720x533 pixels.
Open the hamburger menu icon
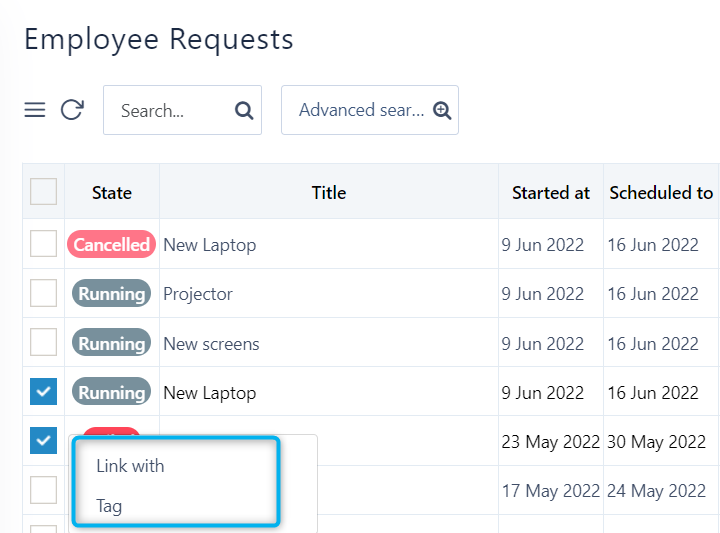coord(35,110)
